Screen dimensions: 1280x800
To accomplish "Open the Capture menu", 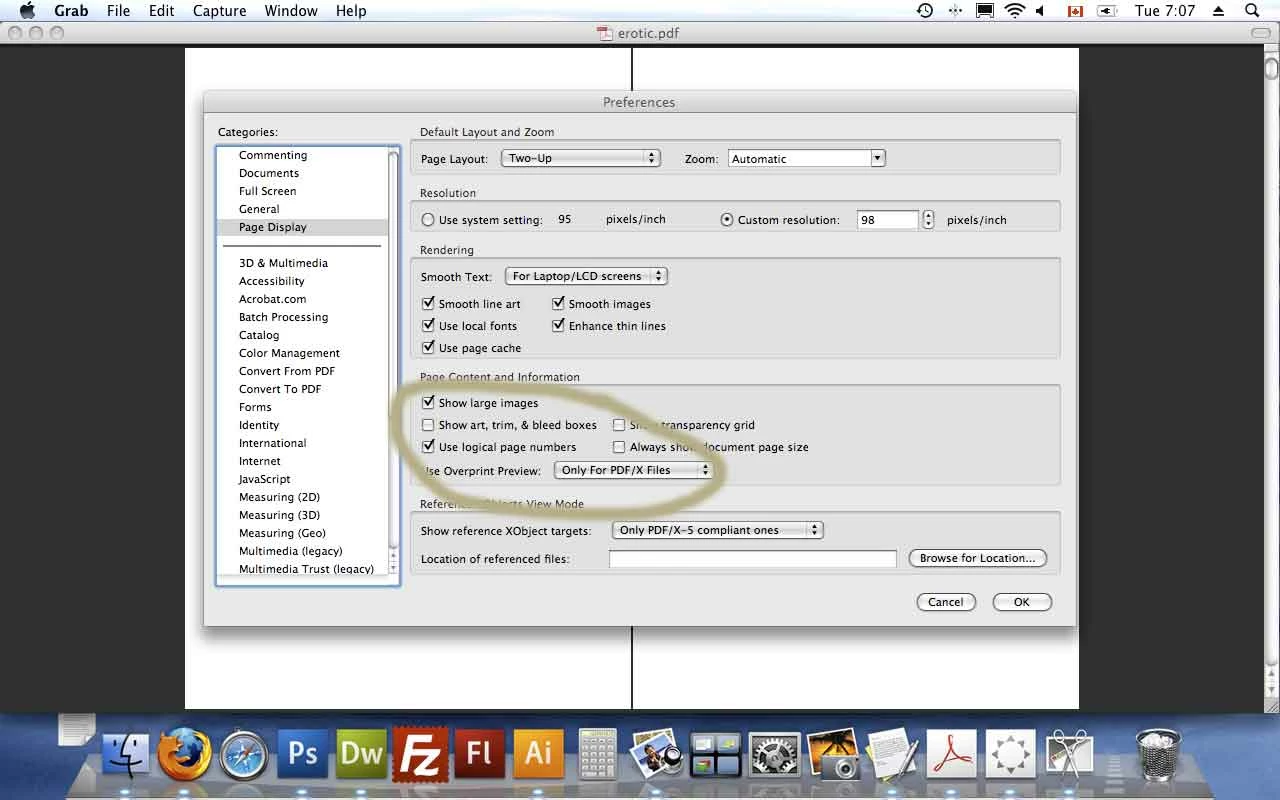I will point(219,11).
